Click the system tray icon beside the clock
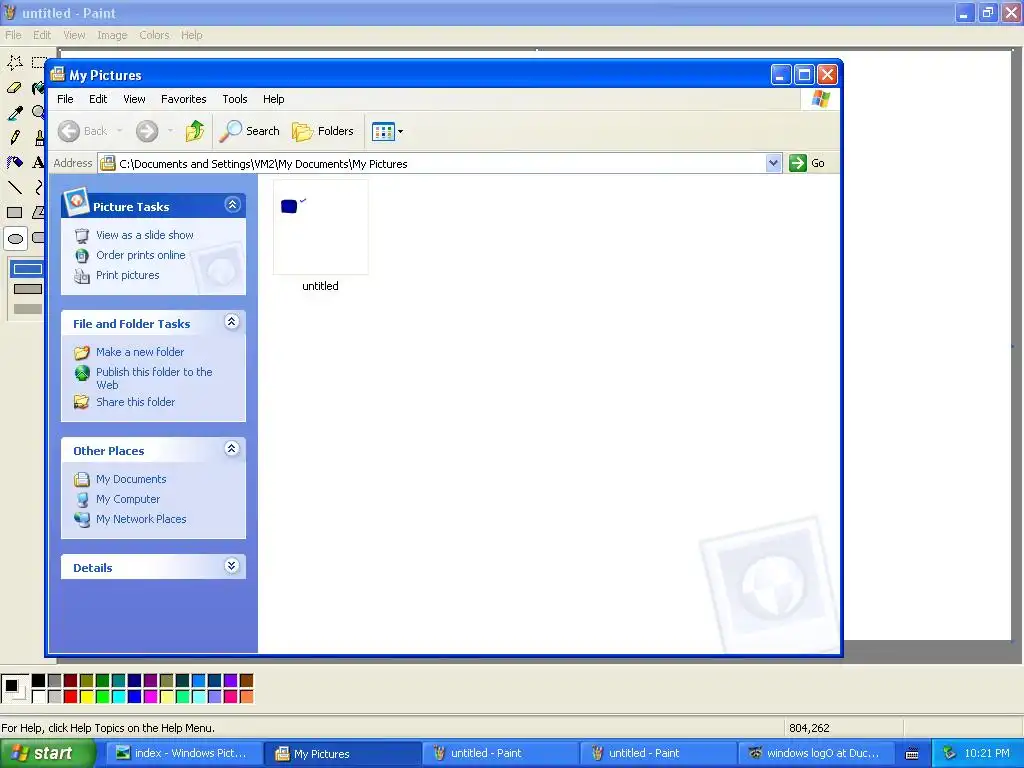 950,754
